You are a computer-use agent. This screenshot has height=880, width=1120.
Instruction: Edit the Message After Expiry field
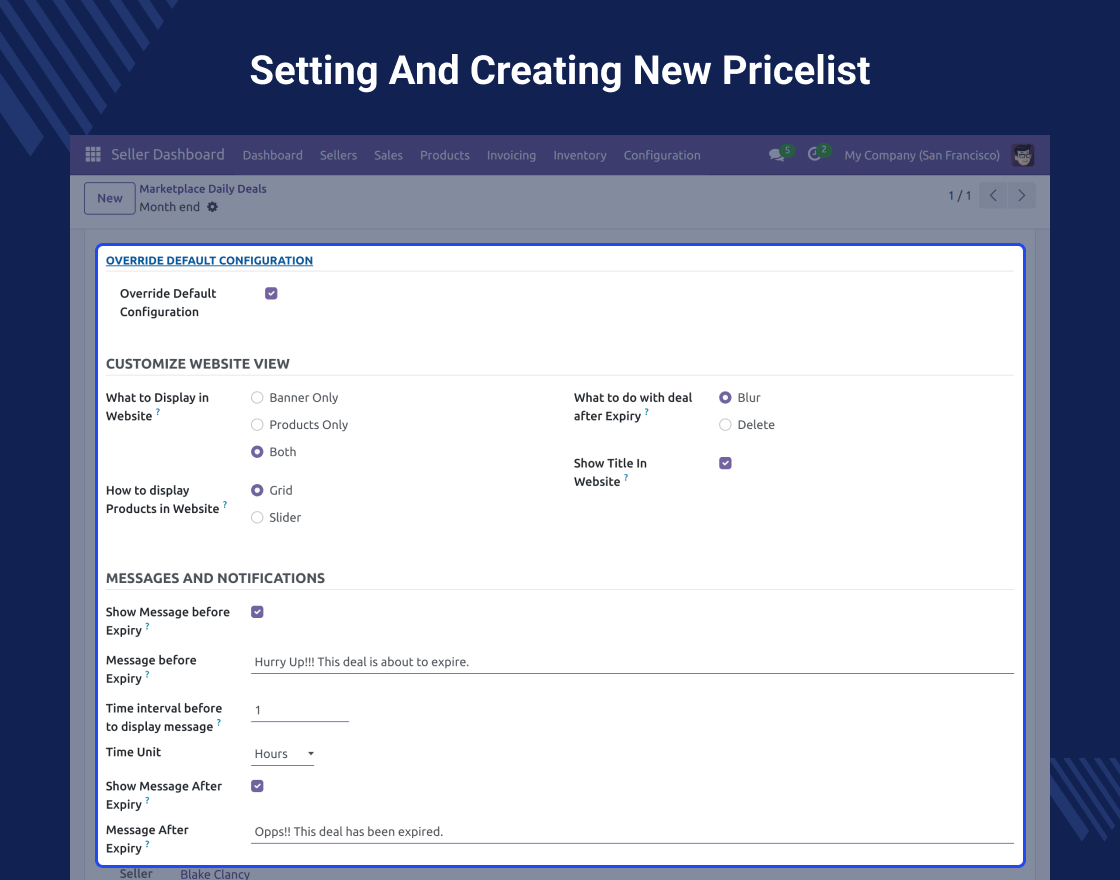tap(632, 832)
